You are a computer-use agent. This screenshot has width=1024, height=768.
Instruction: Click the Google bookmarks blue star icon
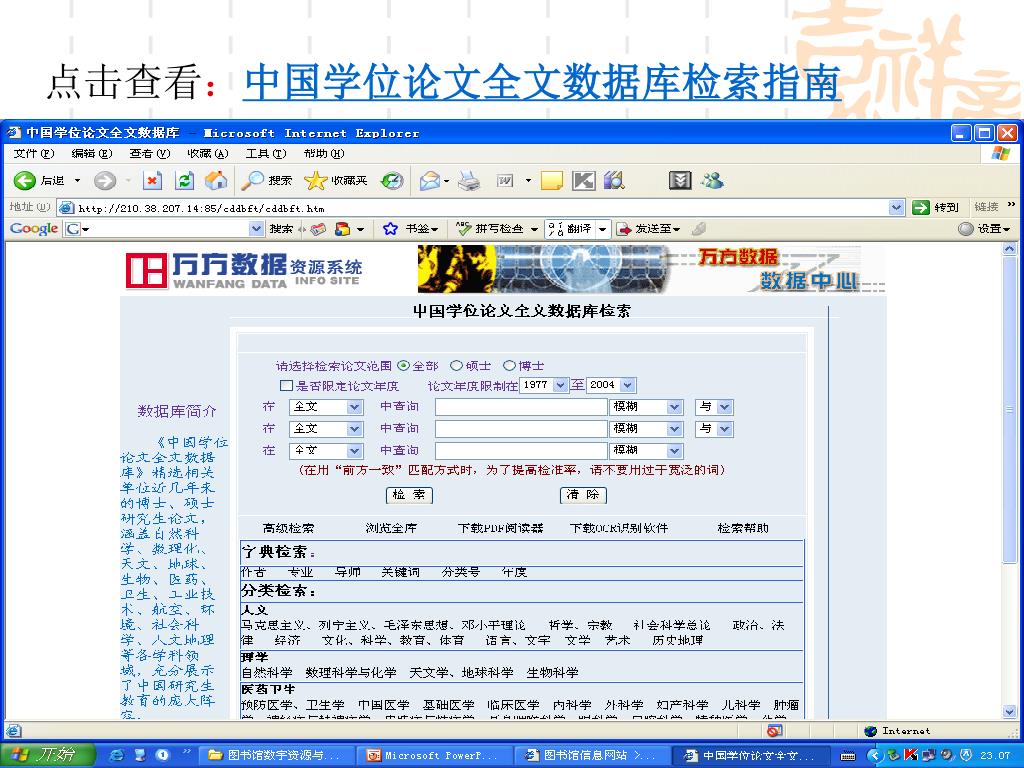click(x=391, y=229)
